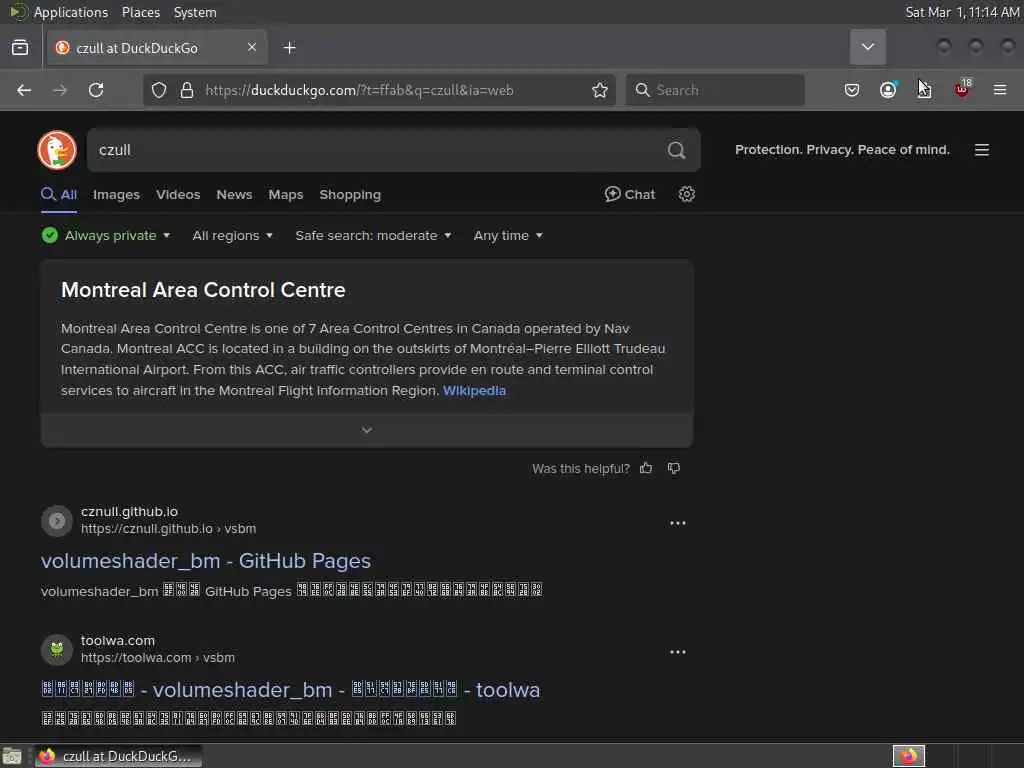Switch to Images tab

116,195
